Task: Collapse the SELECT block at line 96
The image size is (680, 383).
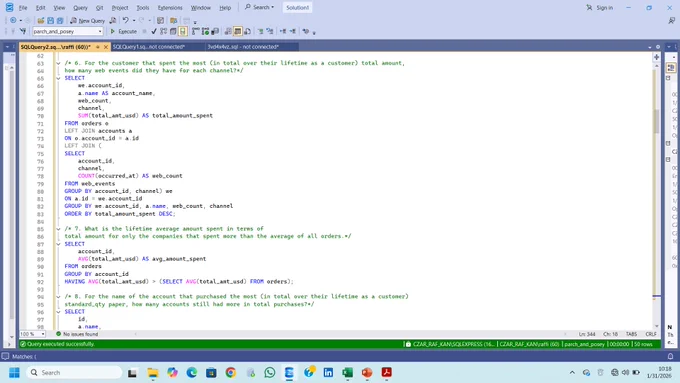Action: 58,312
